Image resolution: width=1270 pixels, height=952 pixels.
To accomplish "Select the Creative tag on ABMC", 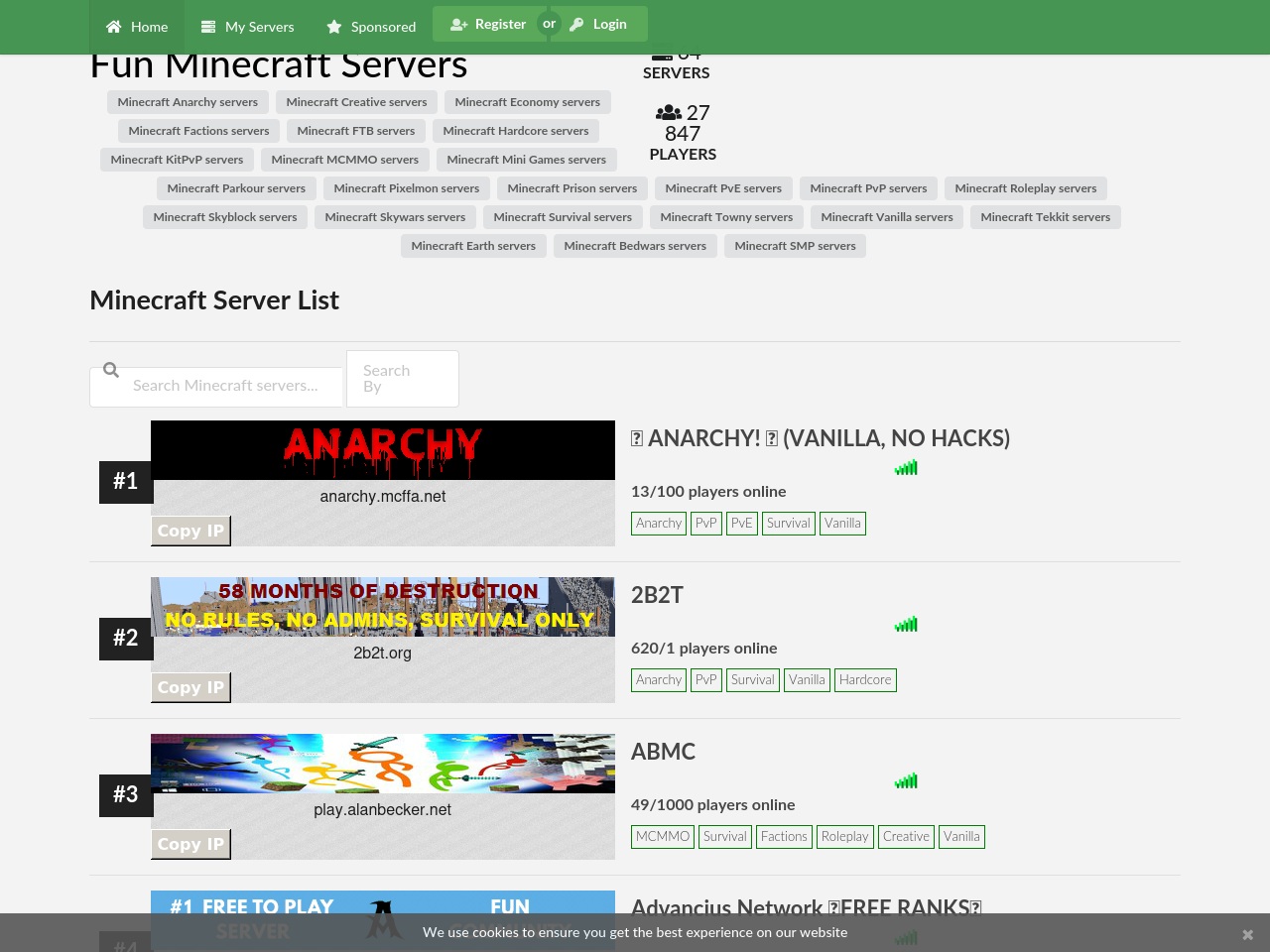I will tap(906, 837).
